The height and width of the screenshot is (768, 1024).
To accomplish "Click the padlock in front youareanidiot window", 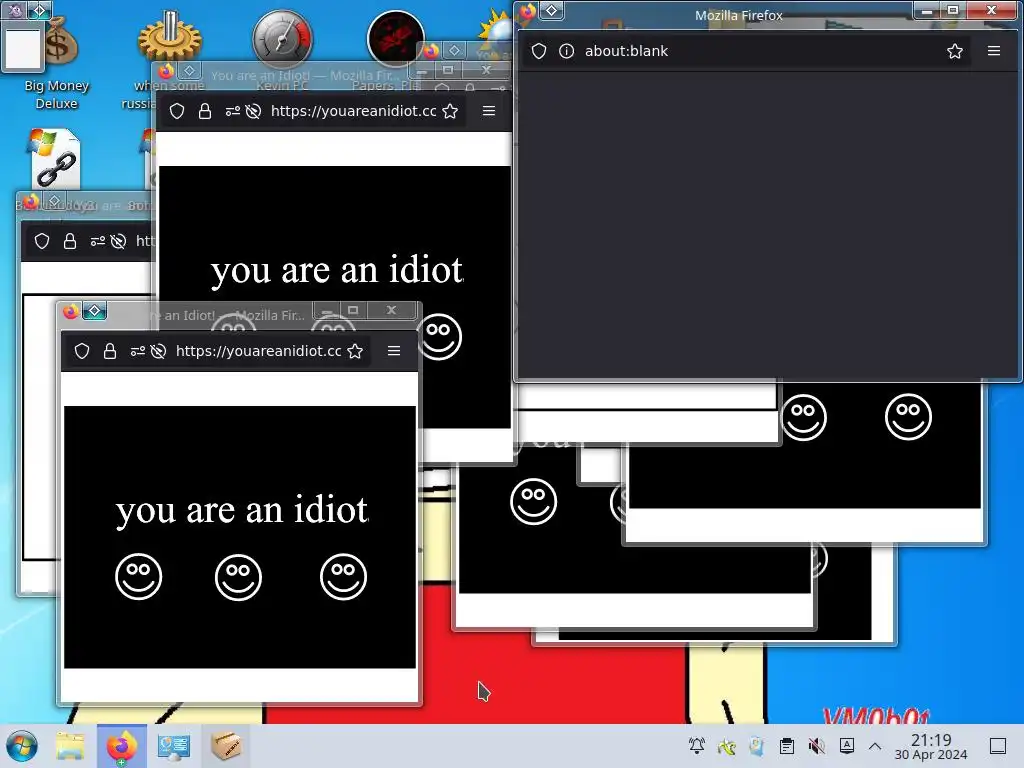I will pos(110,351).
